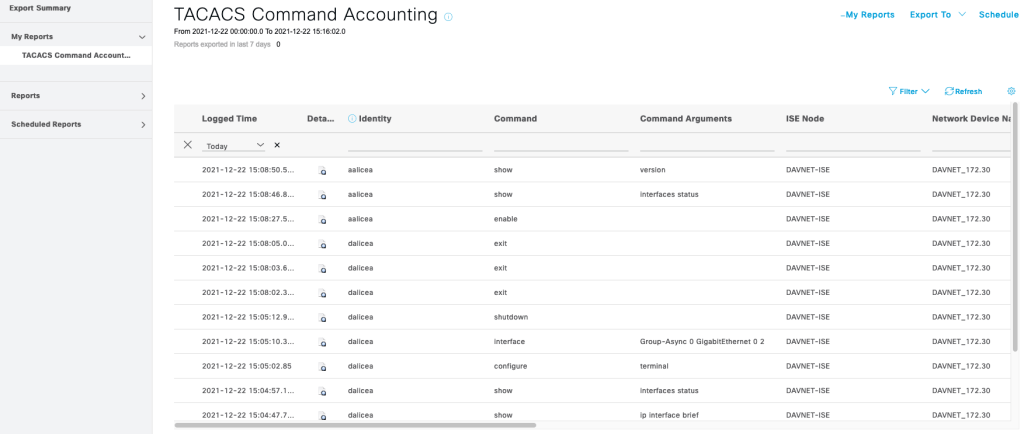
Task: Clear the Today logged time filter
Action: pos(277,145)
